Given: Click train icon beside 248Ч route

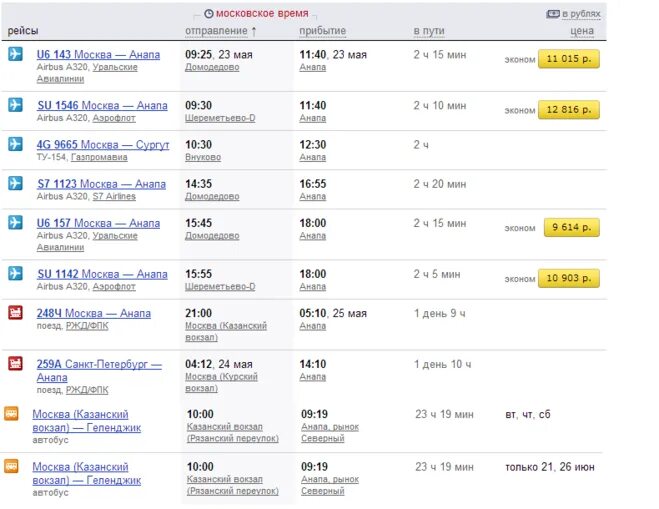Looking at the screenshot, I should pos(15,313).
